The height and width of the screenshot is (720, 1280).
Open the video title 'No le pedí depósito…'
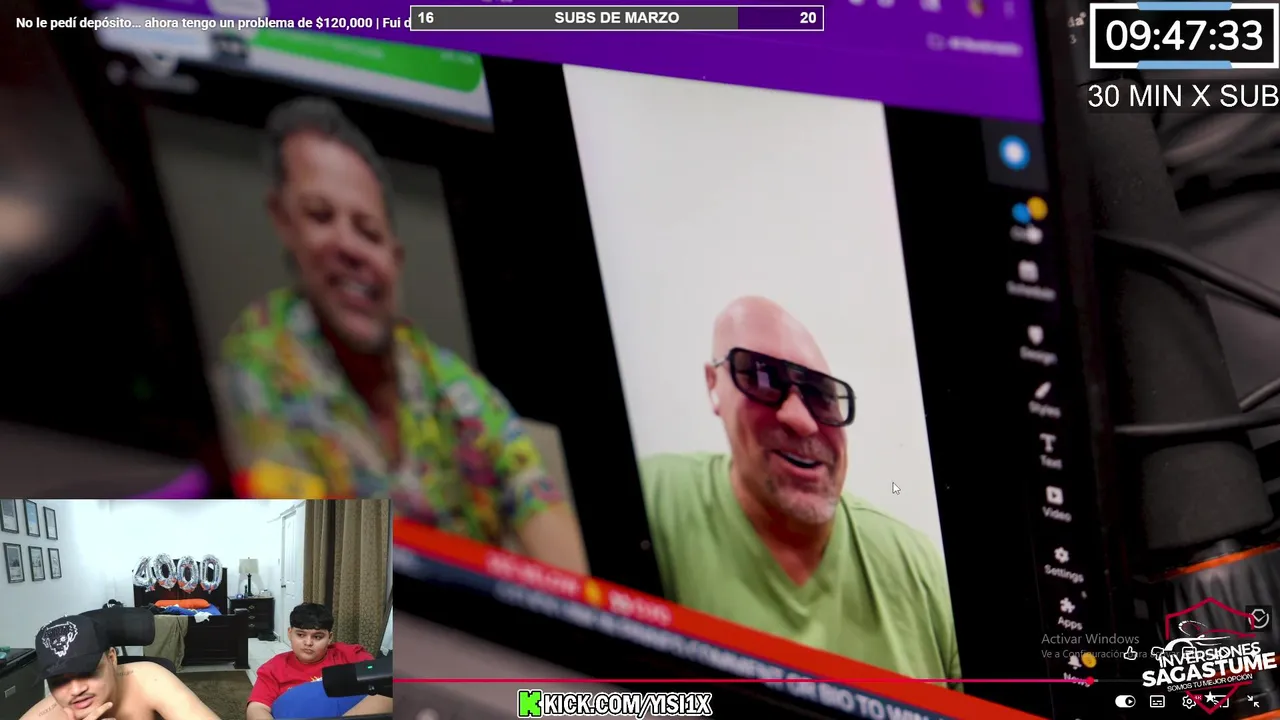[x=213, y=23]
